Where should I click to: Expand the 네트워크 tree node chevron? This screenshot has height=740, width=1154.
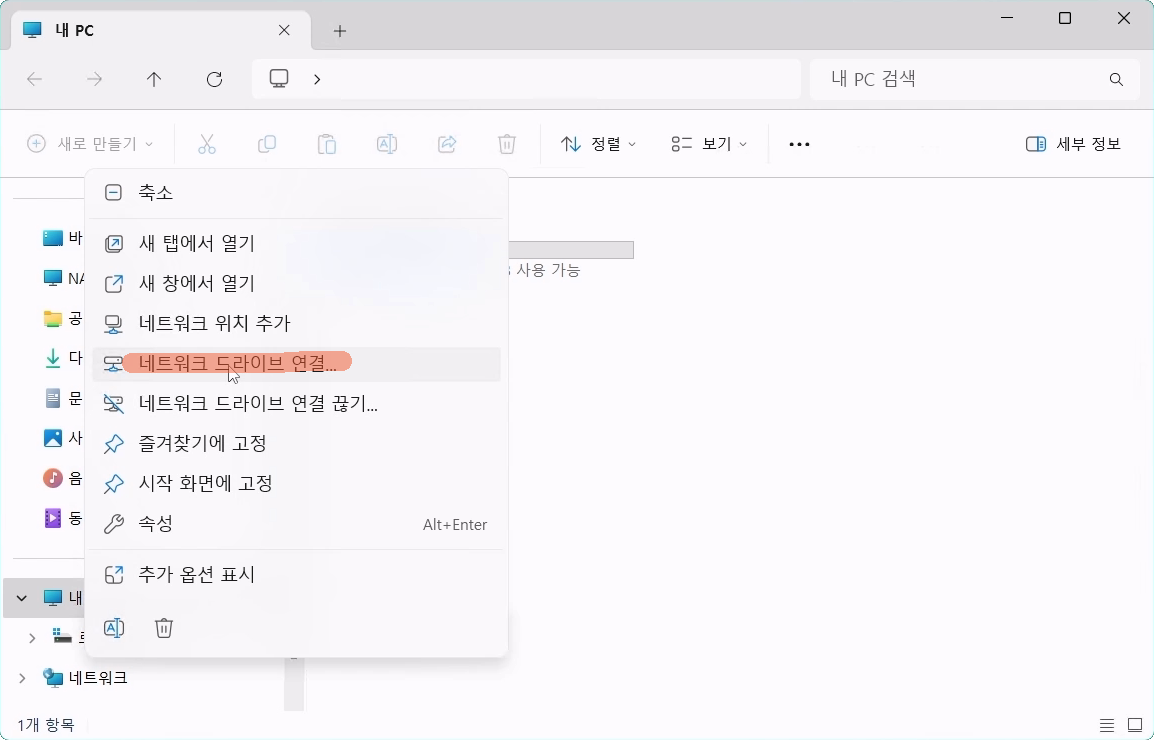(22, 678)
